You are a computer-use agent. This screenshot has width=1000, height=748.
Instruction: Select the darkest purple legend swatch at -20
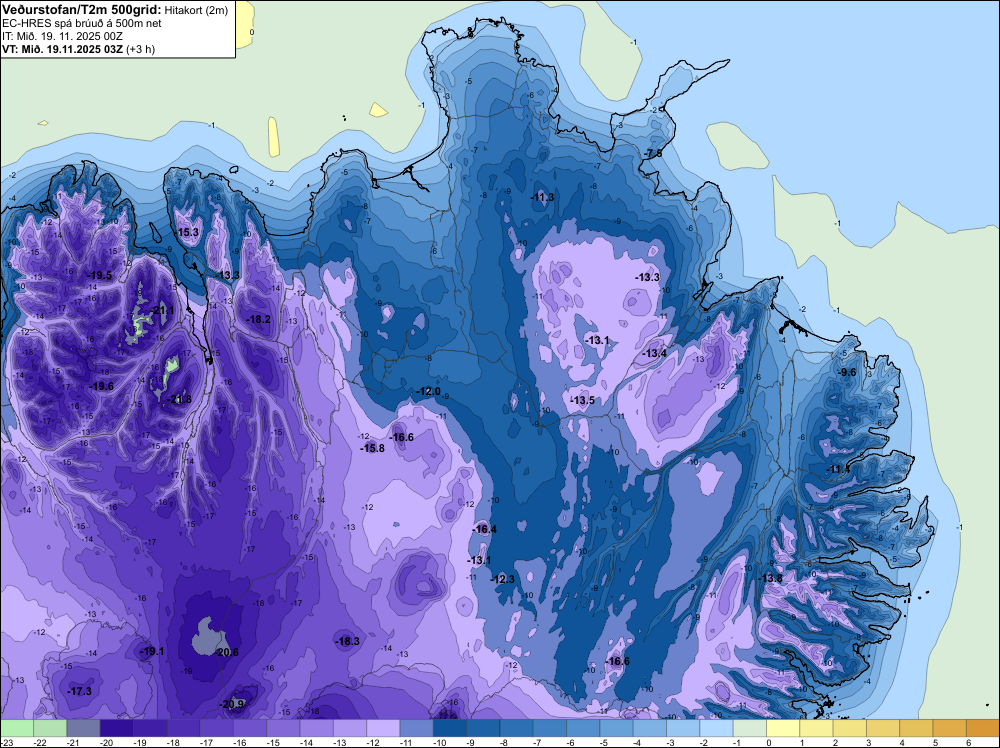tap(117, 728)
